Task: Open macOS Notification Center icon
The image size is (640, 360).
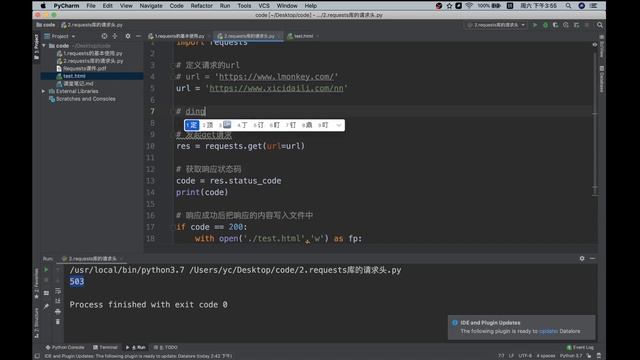Action: point(593,6)
